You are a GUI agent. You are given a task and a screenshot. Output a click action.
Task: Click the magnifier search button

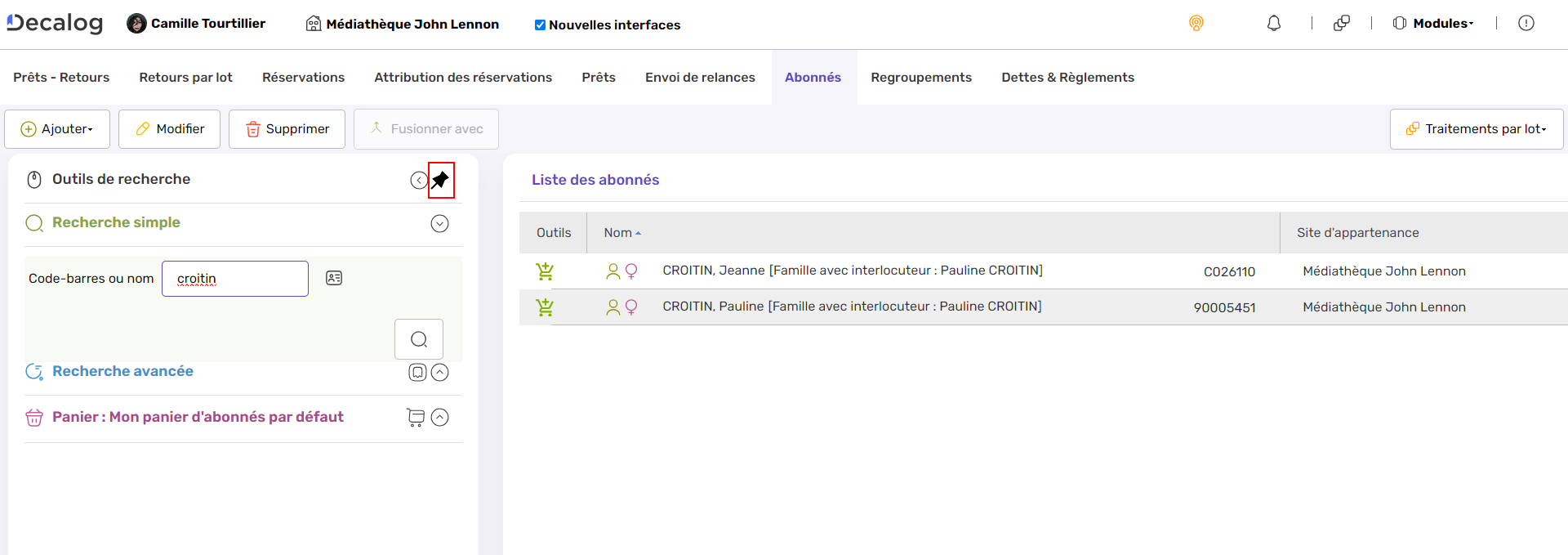tap(419, 339)
